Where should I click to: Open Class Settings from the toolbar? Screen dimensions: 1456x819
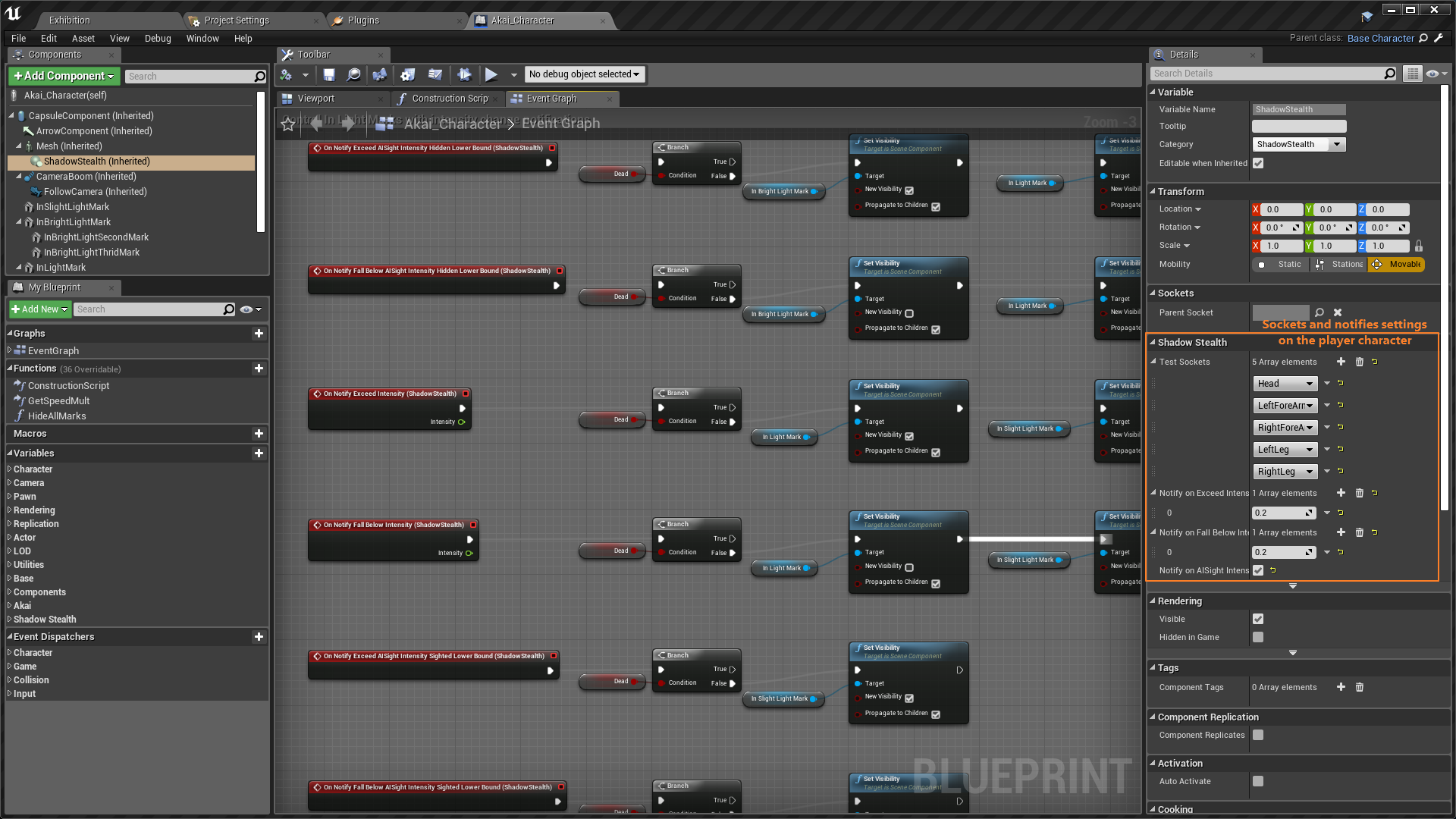(x=408, y=74)
